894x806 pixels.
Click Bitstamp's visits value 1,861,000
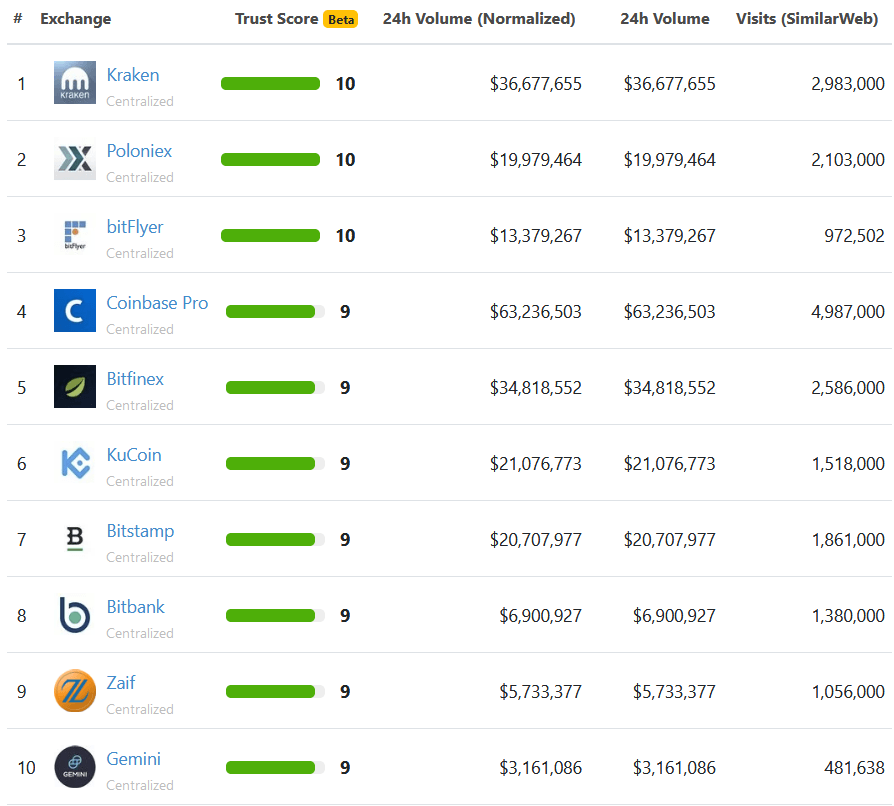pos(848,540)
